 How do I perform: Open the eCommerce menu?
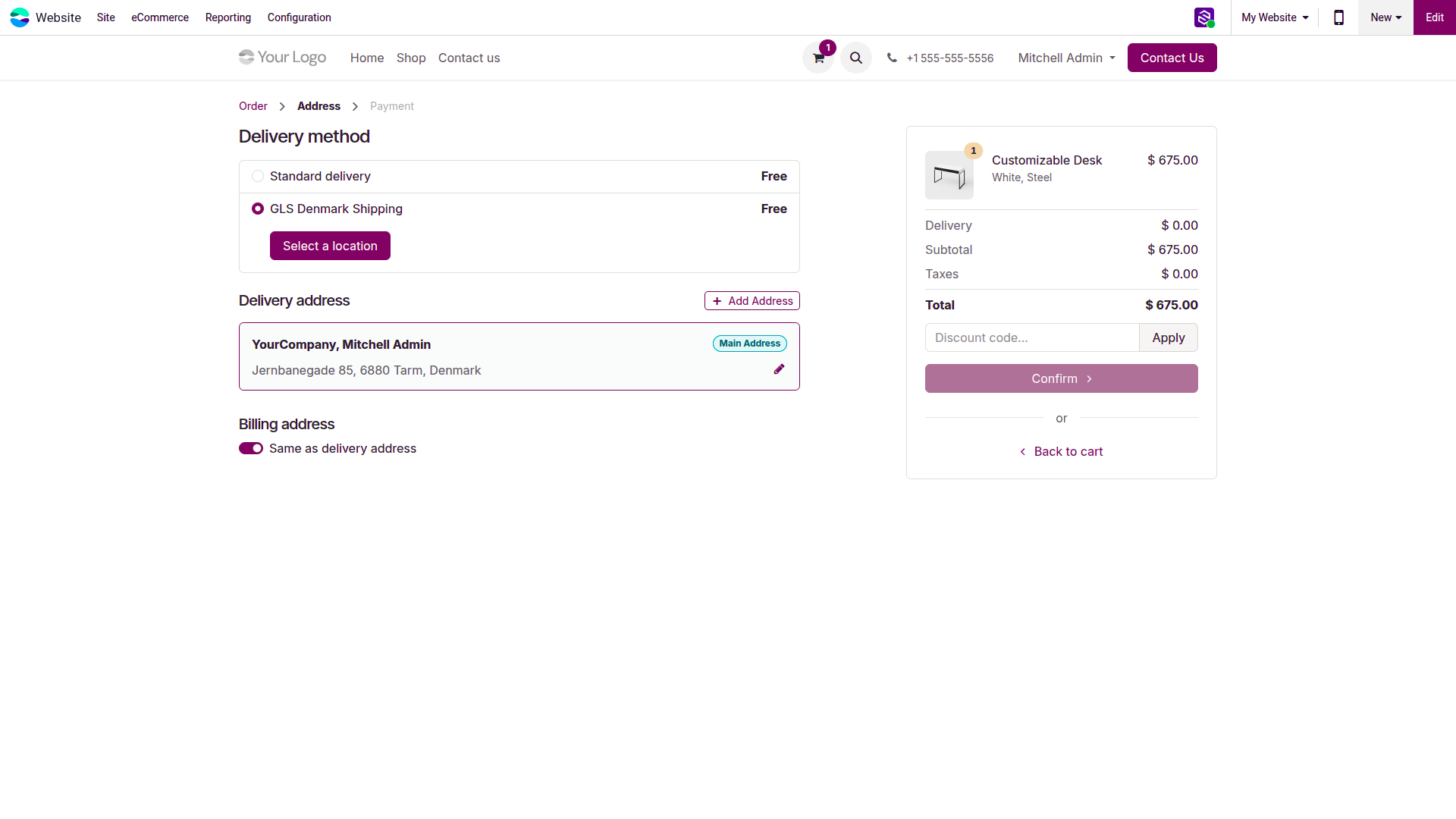tap(160, 17)
